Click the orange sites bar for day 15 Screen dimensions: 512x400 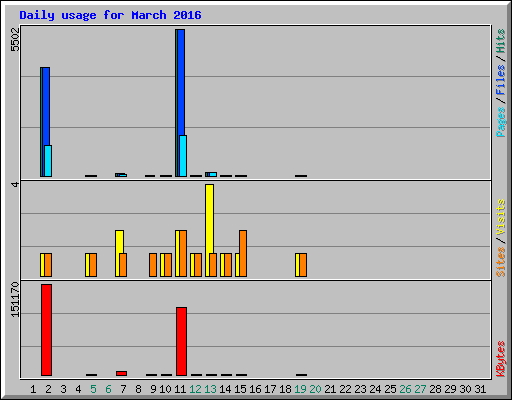click(243, 253)
